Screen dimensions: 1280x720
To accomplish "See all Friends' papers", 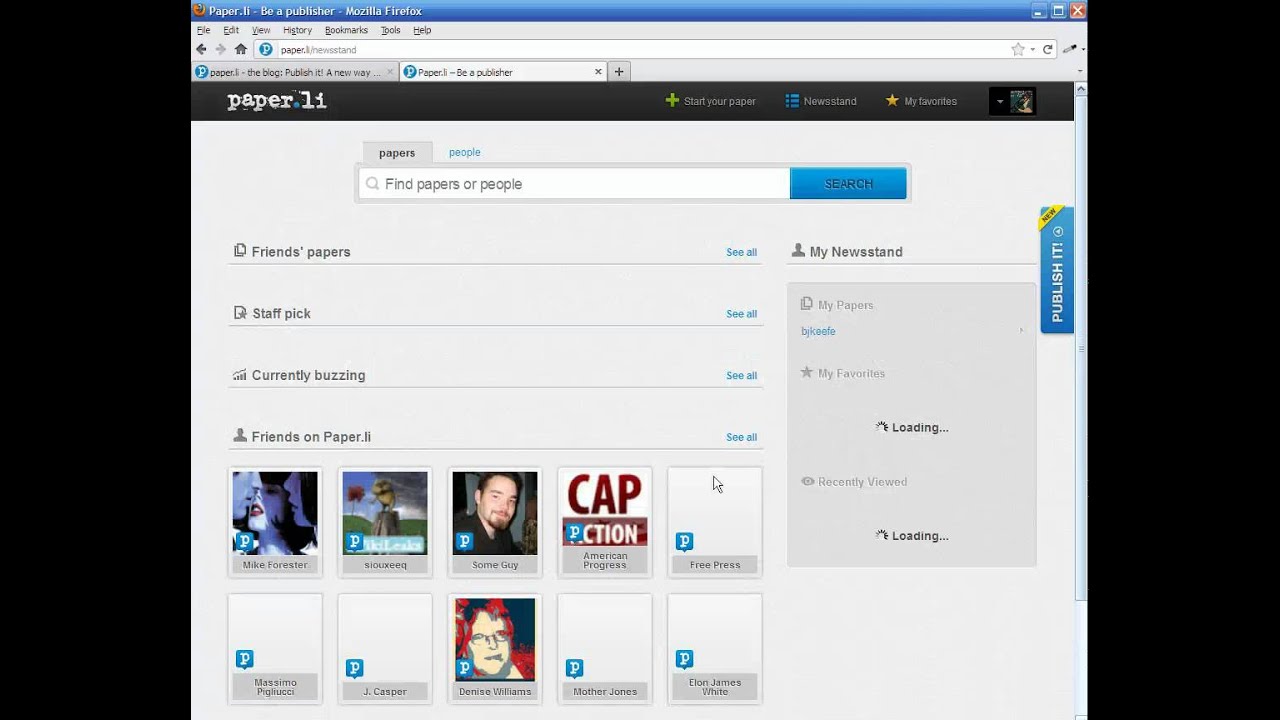I will tap(741, 252).
